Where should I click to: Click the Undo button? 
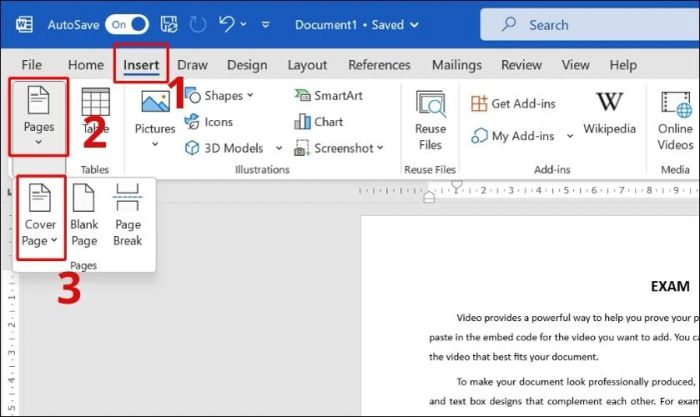point(227,24)
